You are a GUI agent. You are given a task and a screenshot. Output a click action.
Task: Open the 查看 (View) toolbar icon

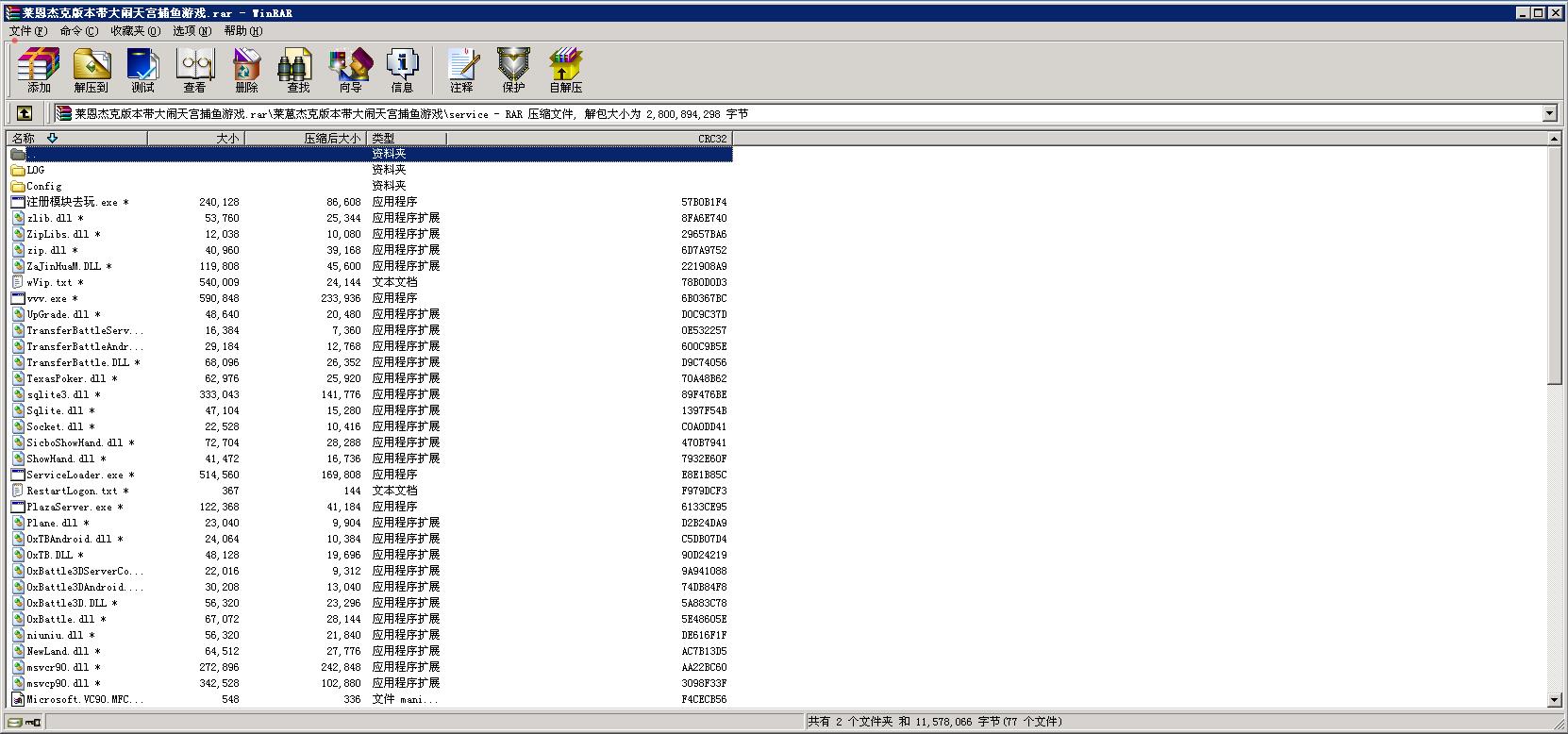[194, 71]
